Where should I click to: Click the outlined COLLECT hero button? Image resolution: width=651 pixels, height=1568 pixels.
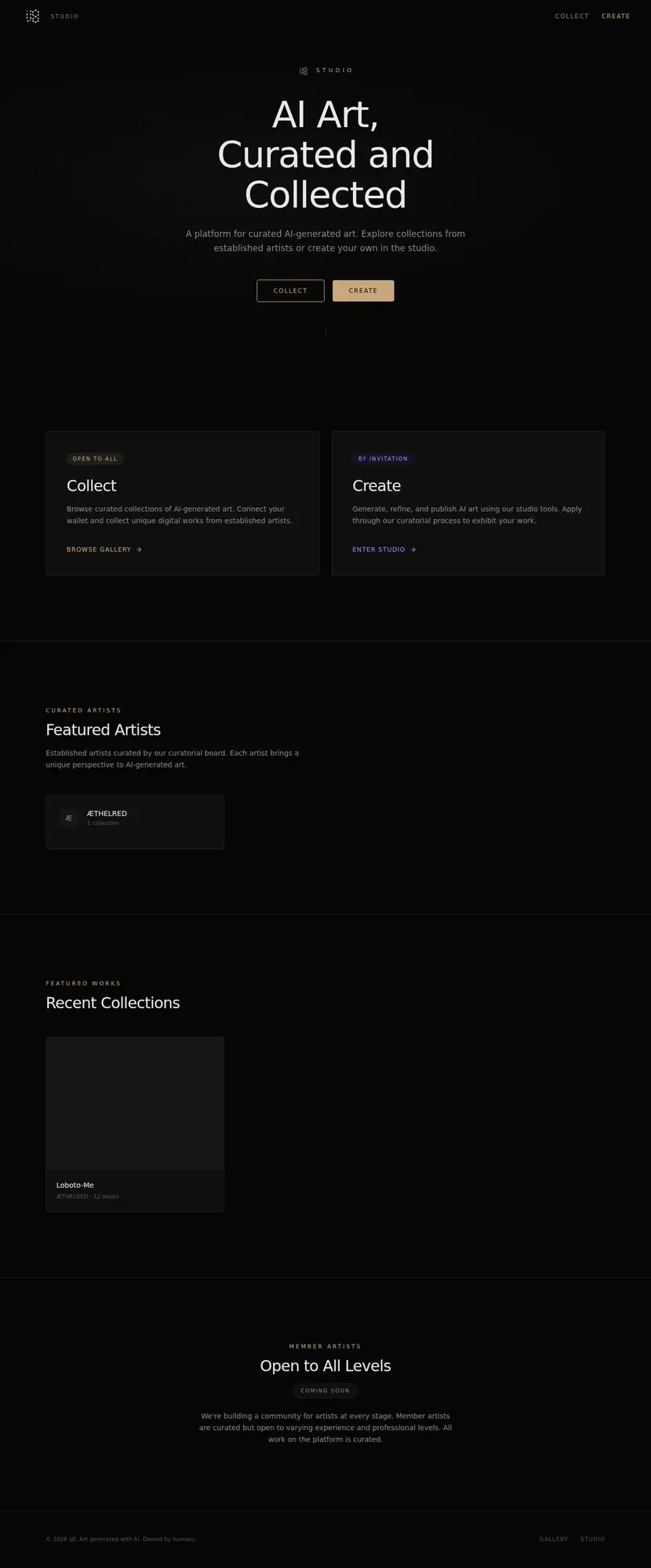pos(290,291)
